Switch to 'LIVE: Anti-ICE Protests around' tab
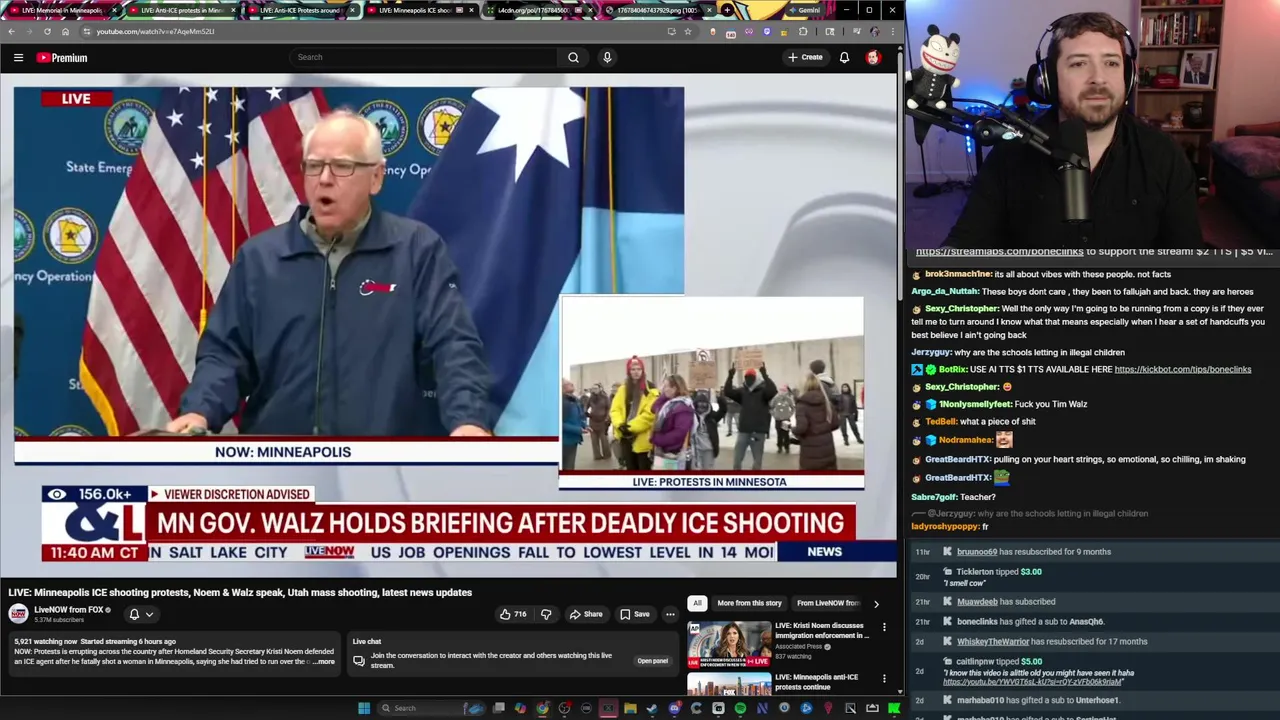The image size is (1280, 720). pos(300,10)
